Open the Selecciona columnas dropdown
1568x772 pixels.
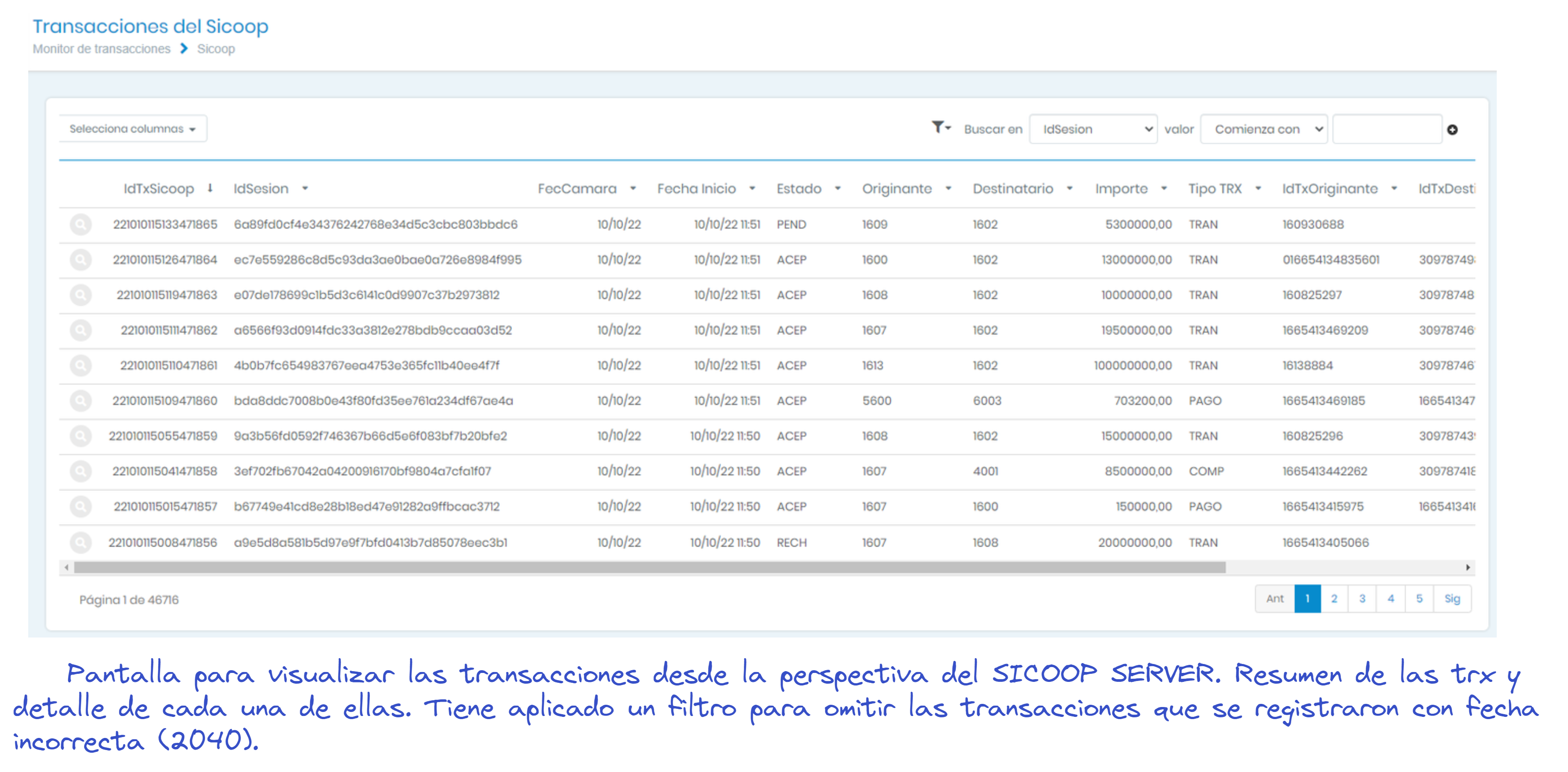coord(133,129)
